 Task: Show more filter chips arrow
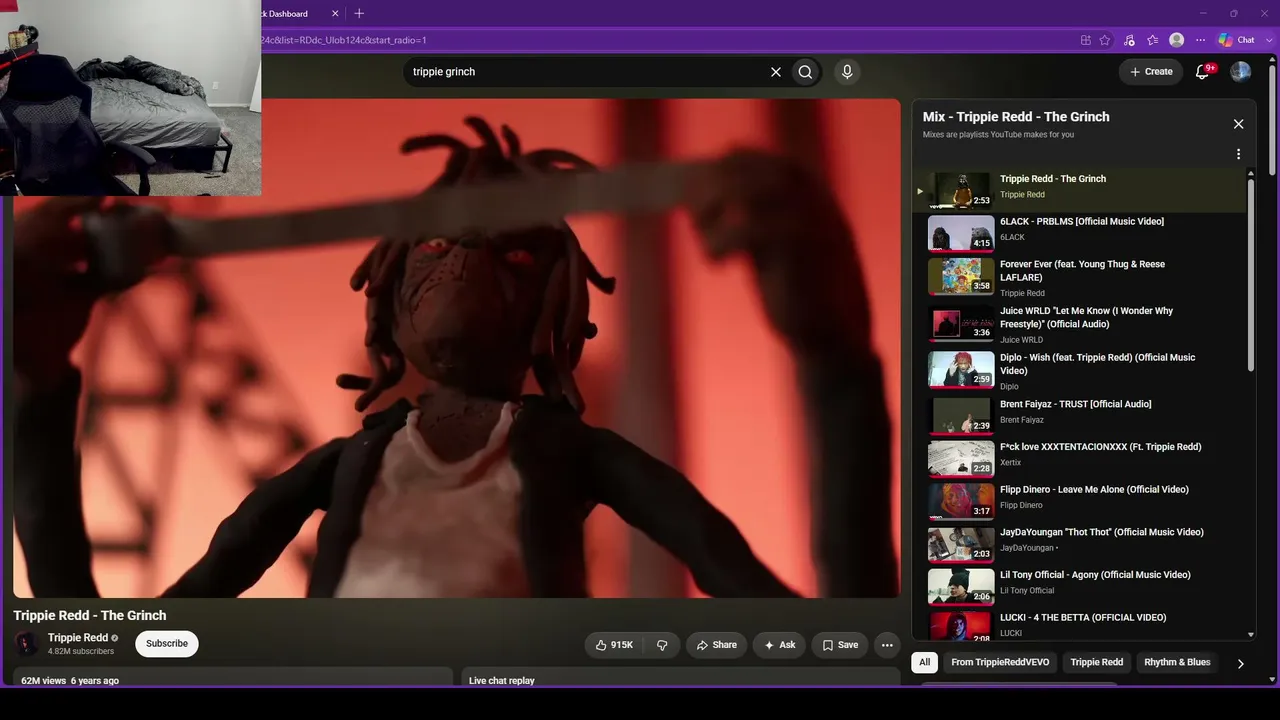(1240, 663)
